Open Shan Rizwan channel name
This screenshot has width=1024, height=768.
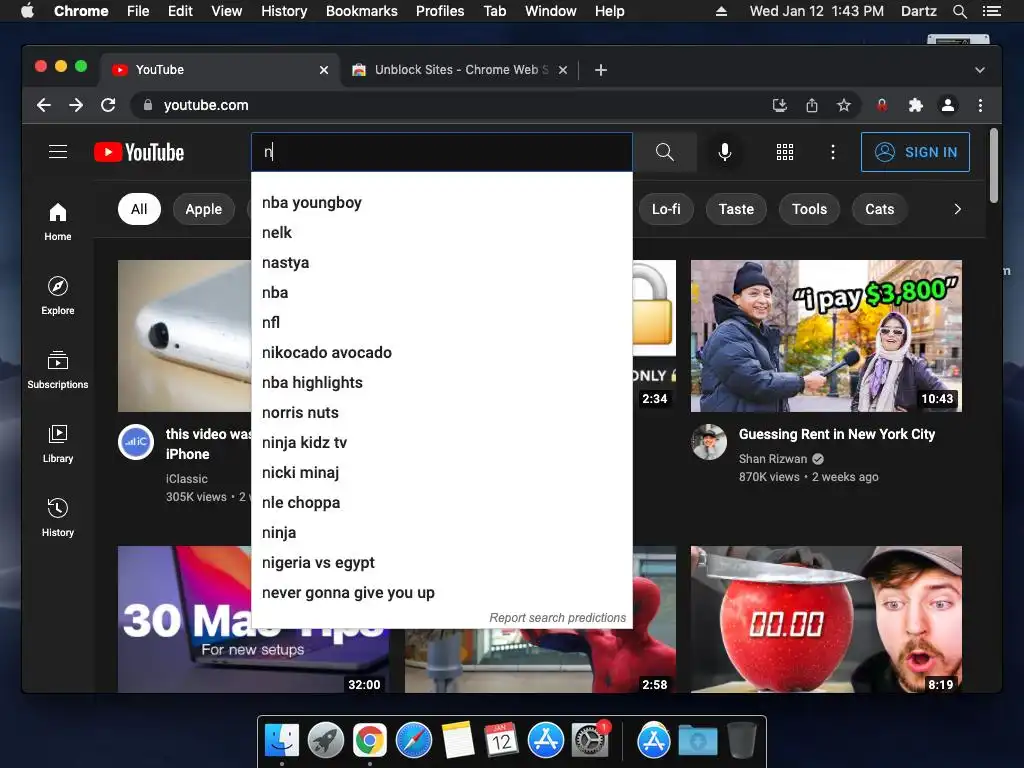pos(773,459)
